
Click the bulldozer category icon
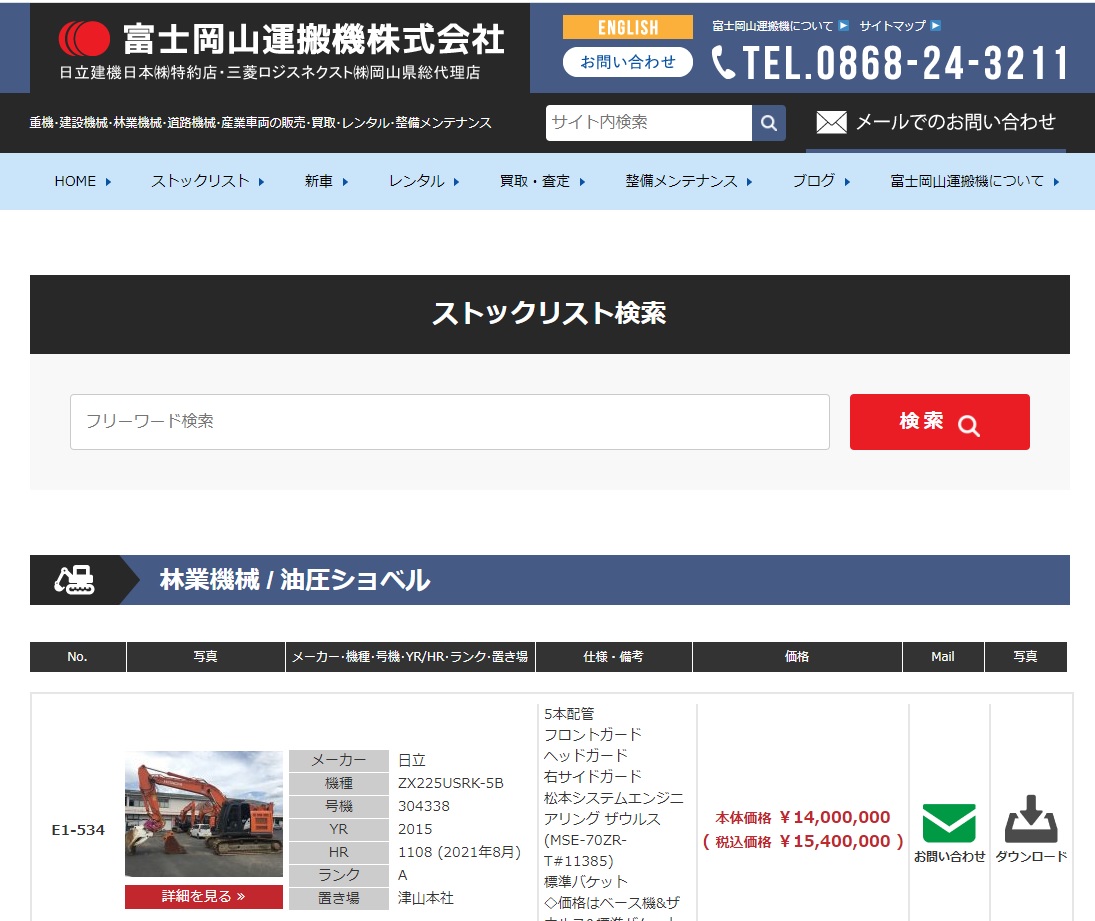click(75, 580)
